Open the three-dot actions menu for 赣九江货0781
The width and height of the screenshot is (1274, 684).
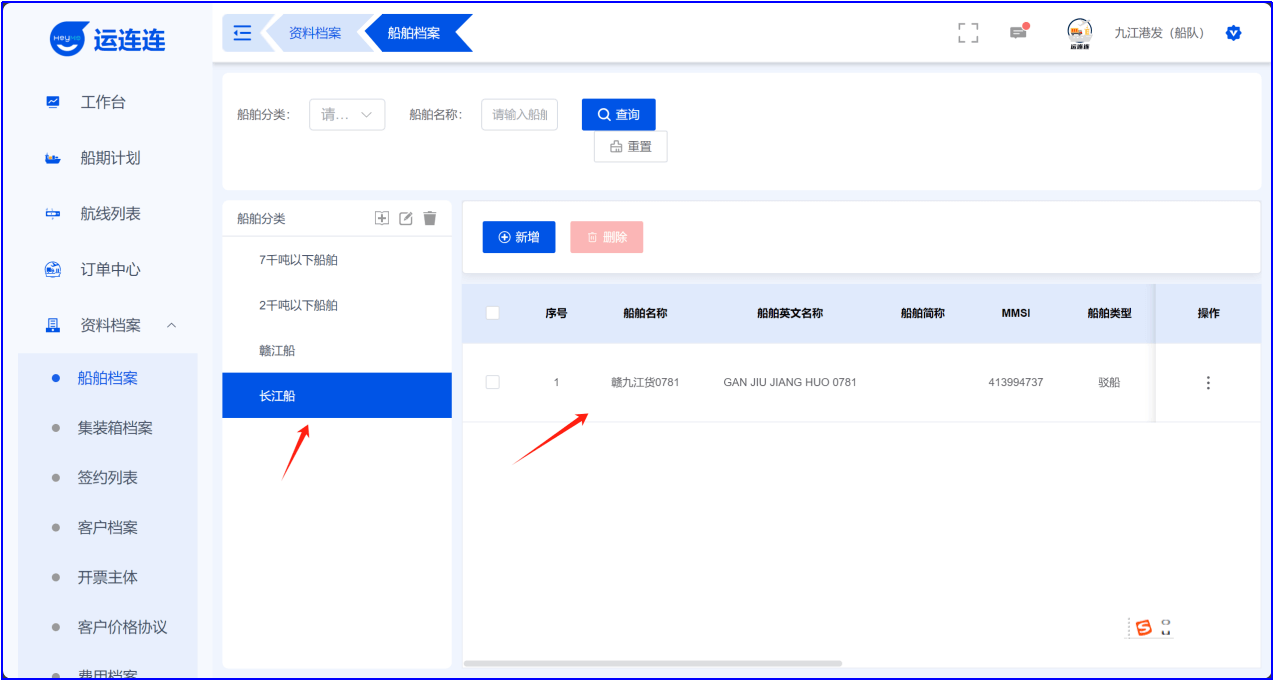[x=1208, y=383]
